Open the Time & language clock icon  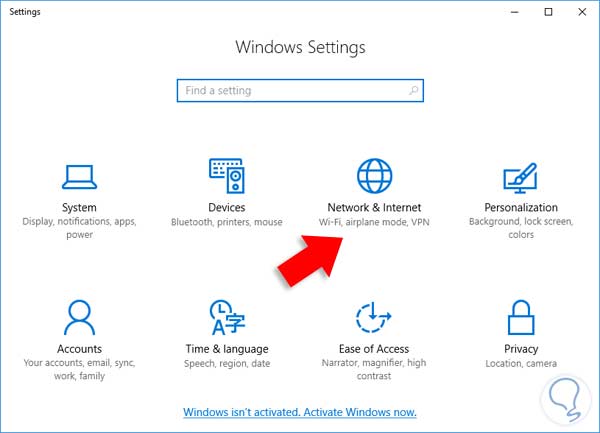click(227, 317)
